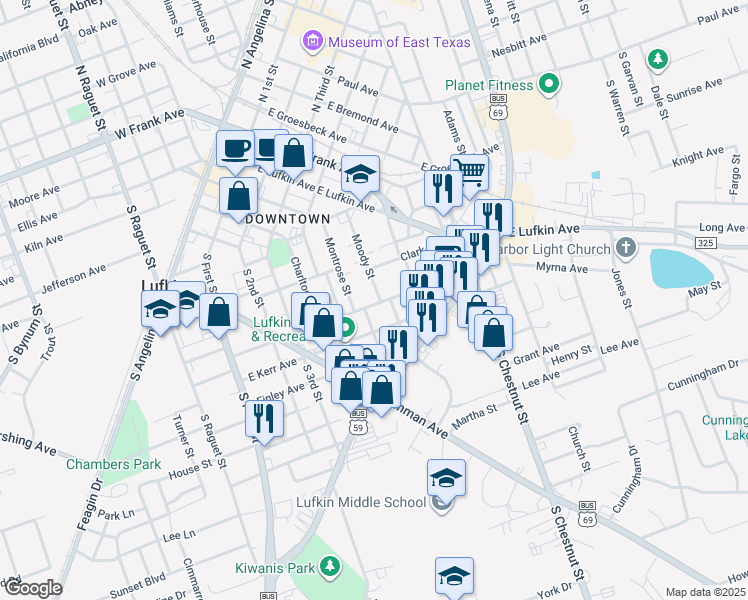Click the Museum of East Texas marker icon

312,41
